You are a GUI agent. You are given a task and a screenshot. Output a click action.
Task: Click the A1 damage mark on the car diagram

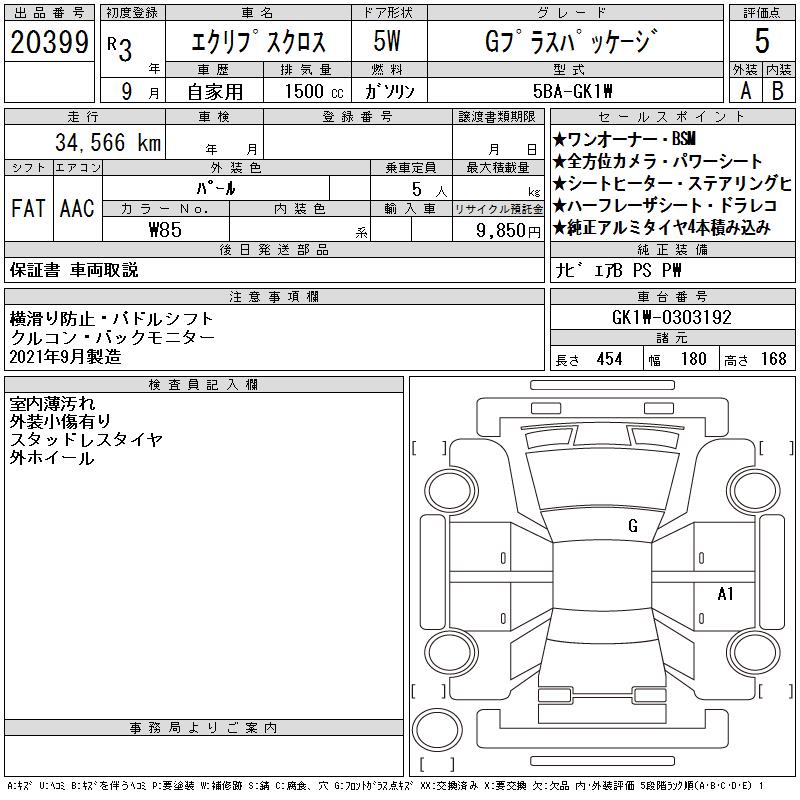pyautogui.click(x=726, y=594)
